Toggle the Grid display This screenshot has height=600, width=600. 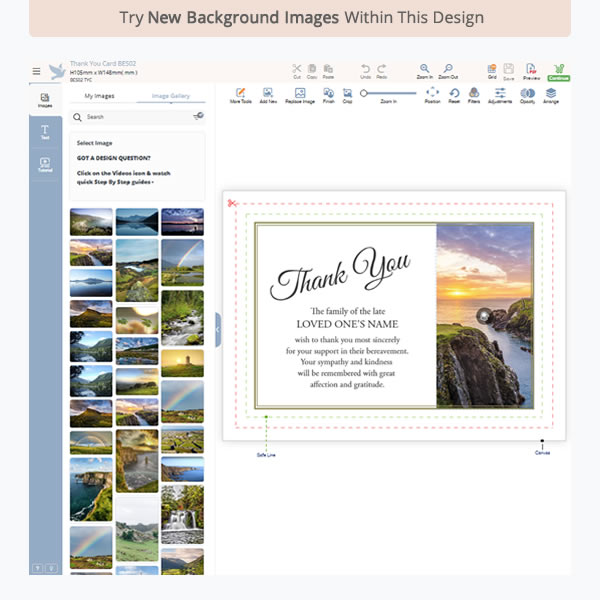point(492,69)
